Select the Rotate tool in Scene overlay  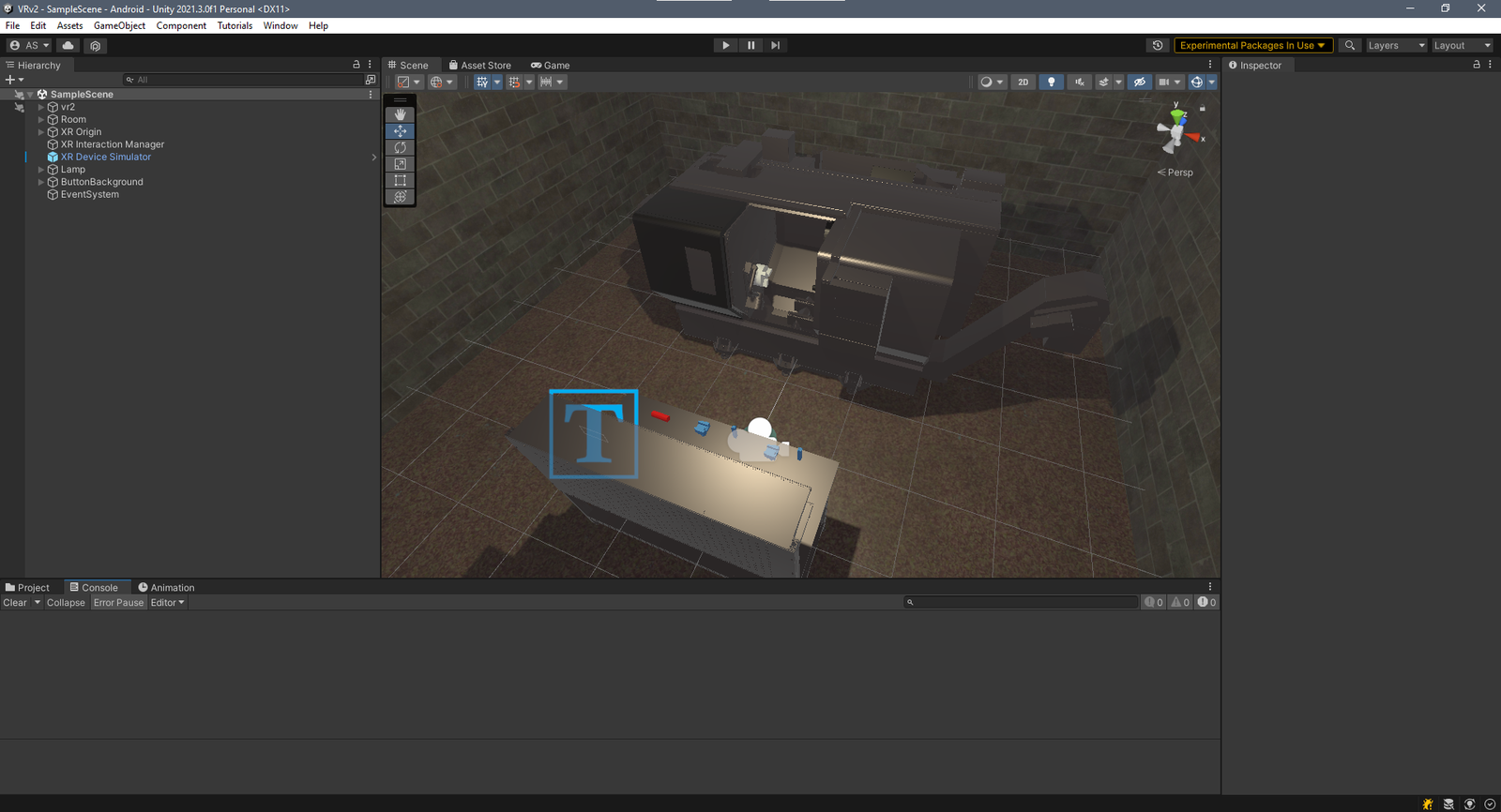click(400, 147)
